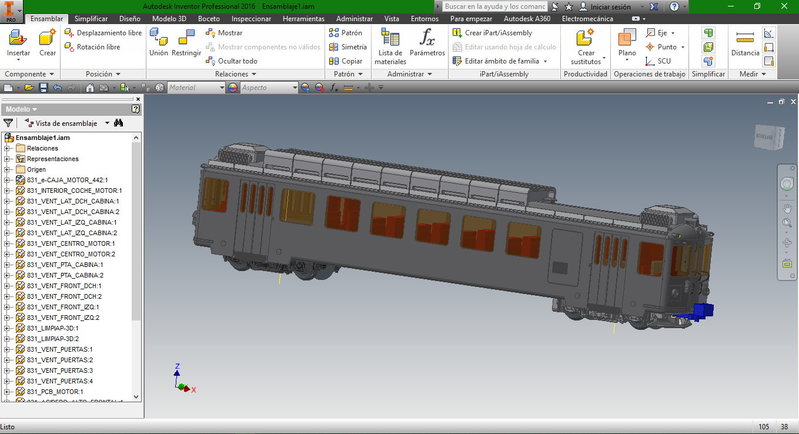This screenshot has width=799, height=434.
Task: Click the home view icon in quick access toolbar
Action: click(90, 88)
